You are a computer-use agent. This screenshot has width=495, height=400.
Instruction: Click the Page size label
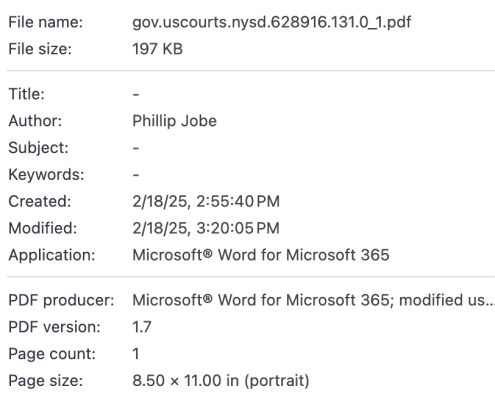coord(45,381)
